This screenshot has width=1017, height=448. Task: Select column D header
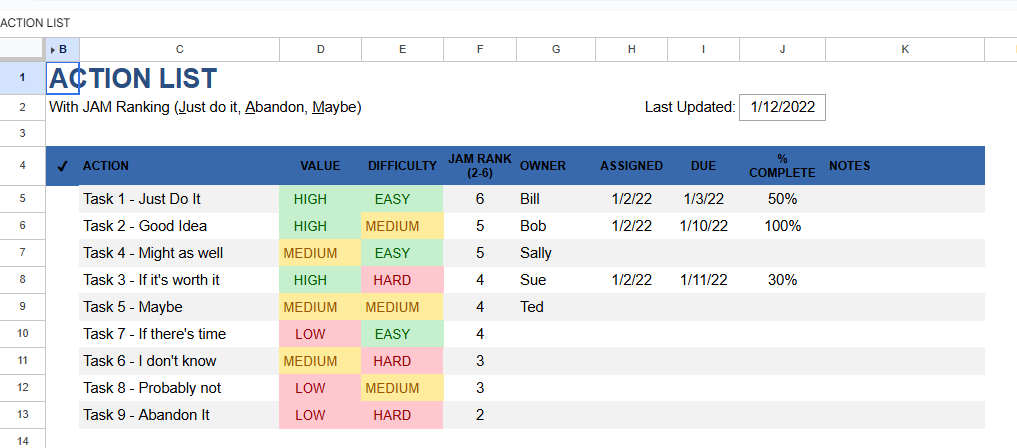320,49
